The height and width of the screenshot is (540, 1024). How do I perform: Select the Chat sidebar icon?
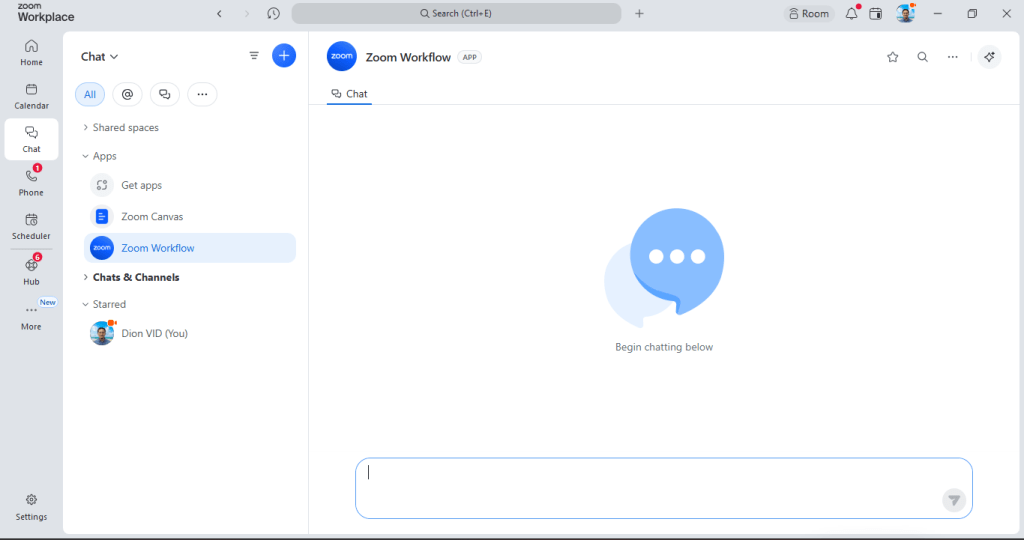(x=31, y=139)
